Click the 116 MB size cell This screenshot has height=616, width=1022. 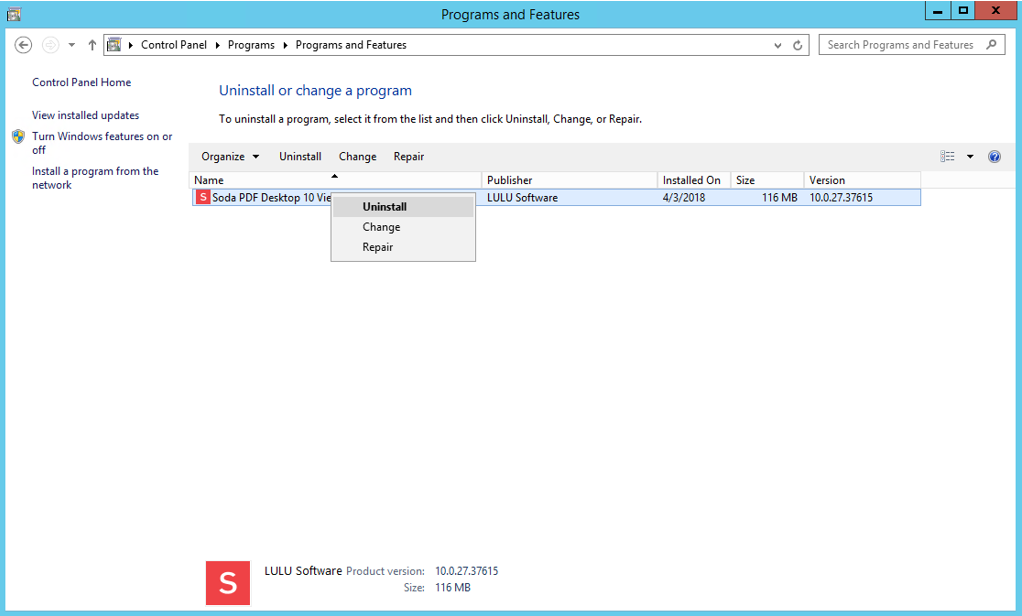click(x=780, y=198)
